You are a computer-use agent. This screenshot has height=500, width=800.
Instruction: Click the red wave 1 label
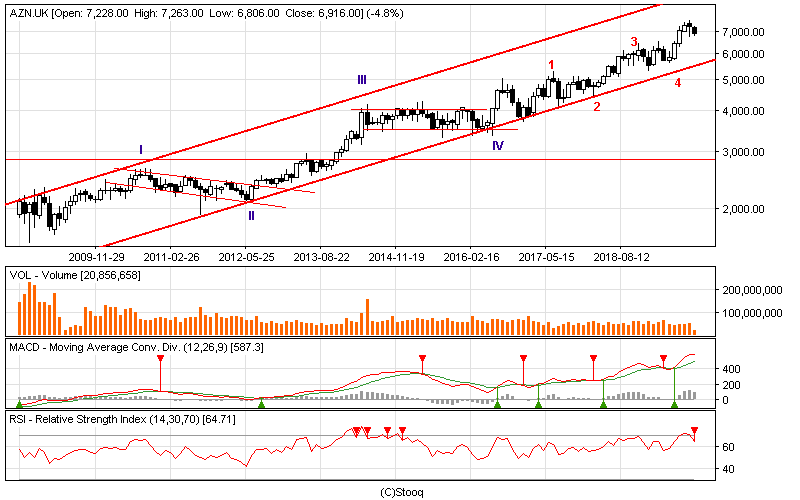(x=551, y=65)
